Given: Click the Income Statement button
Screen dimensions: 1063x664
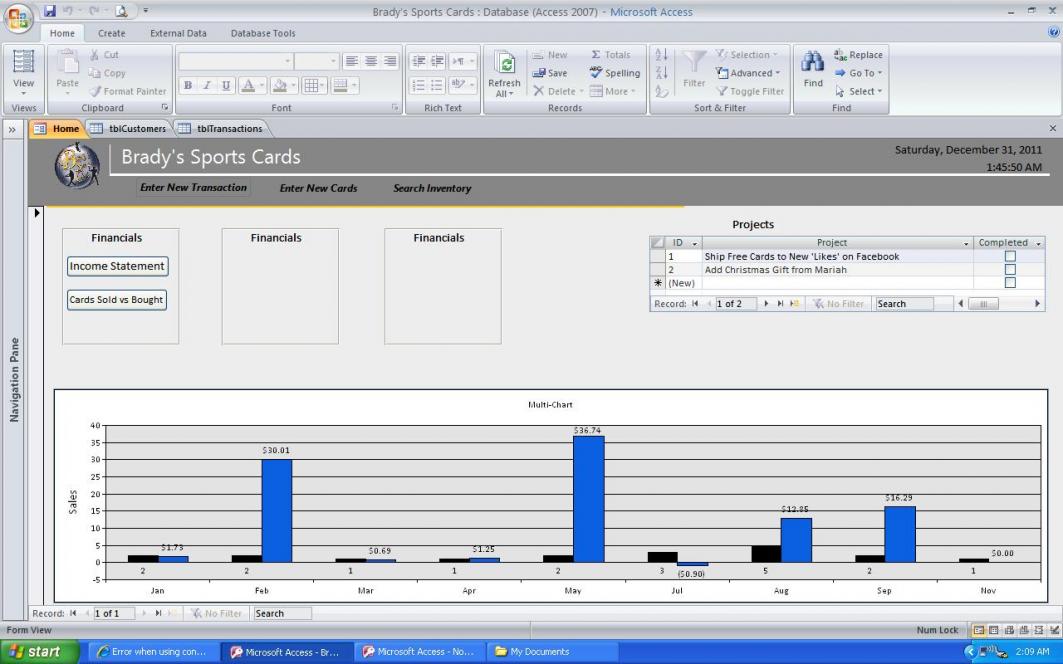Looking at the screenshot, I should 117,266.
